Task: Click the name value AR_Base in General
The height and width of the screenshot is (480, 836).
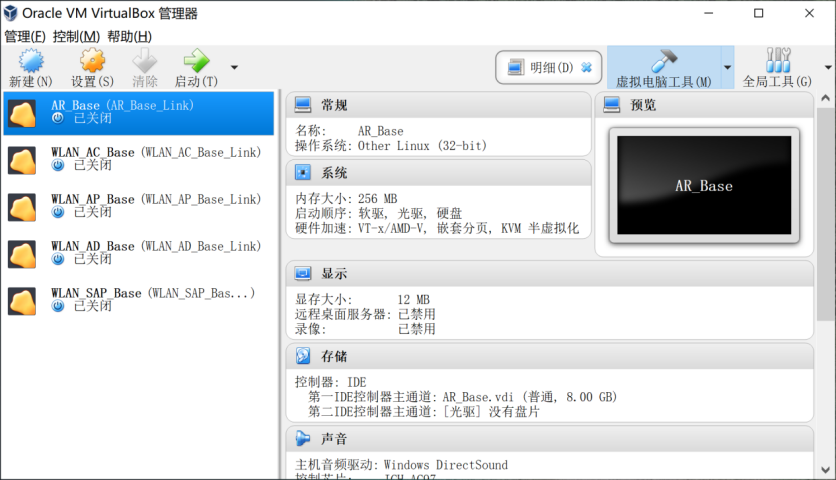Action: tap(381, 131)
